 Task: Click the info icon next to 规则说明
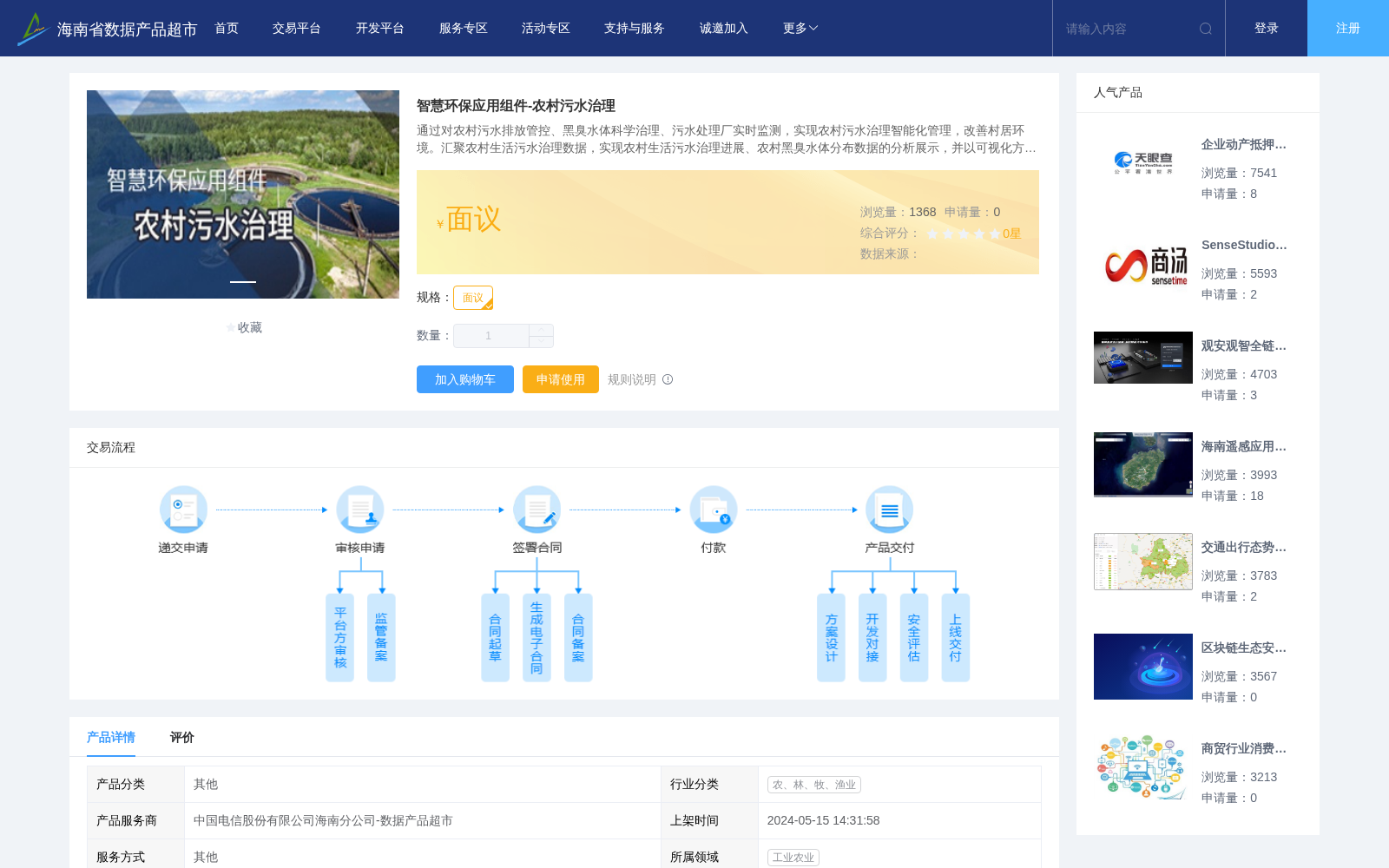point(668,379)
